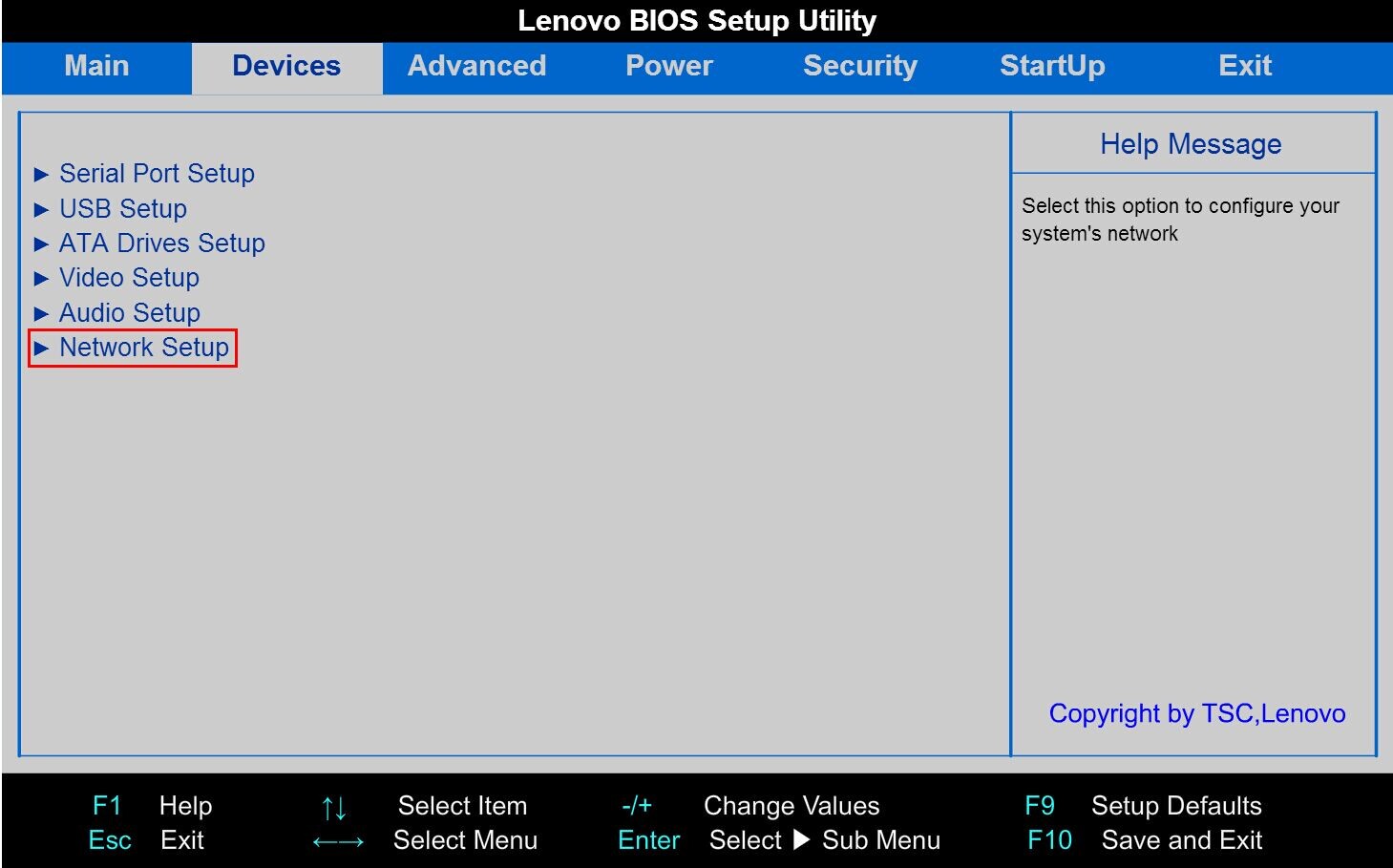The image size is (1393, 868).
Task: Open the Advanced tab
Action: point(476,67)
